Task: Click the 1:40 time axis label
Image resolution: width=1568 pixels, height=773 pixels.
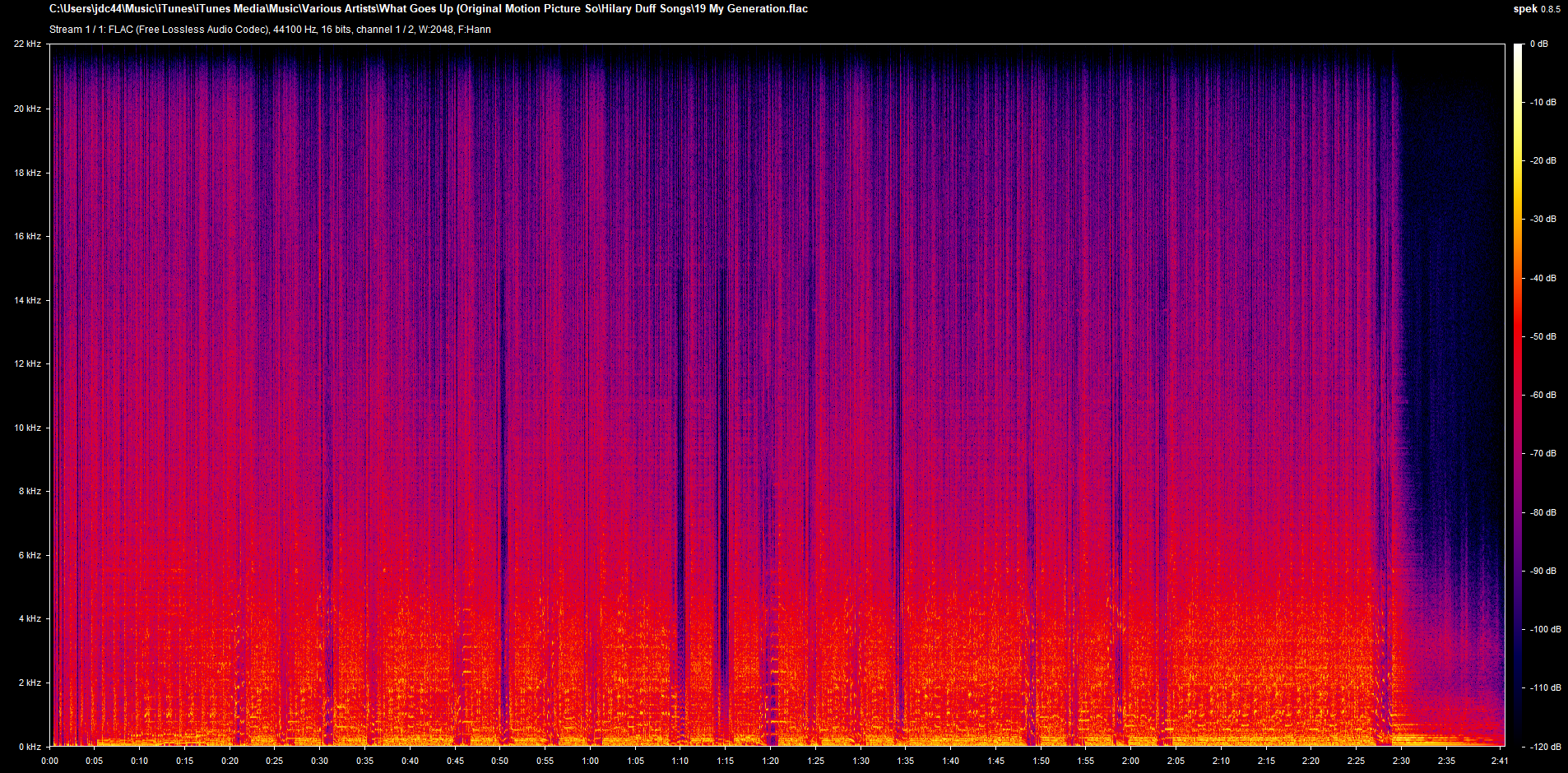Action: [x=950, y=761]
